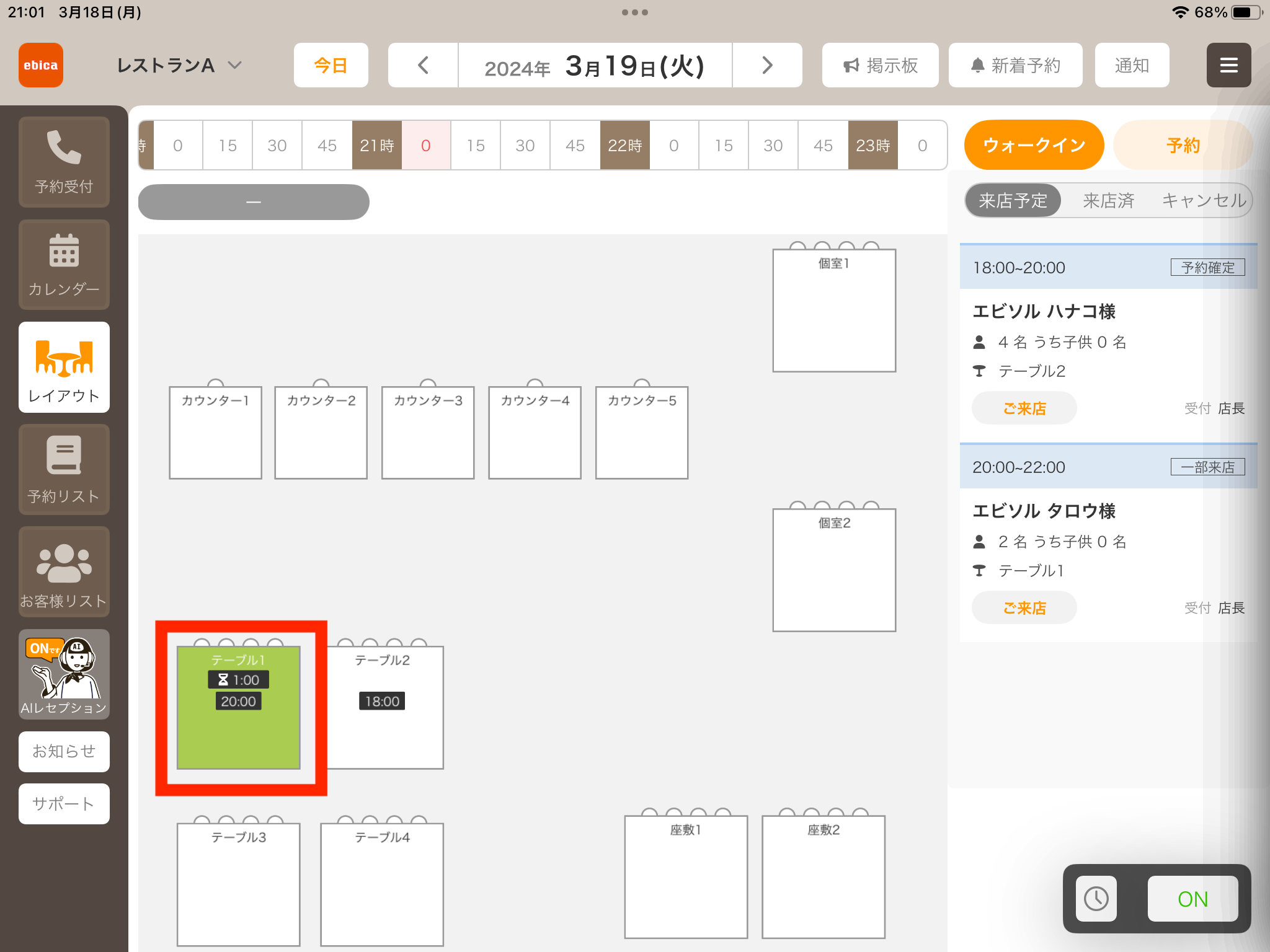Switch list filter to キャンセル
The image size is (1270, 952).
[x=1204, y=200]
